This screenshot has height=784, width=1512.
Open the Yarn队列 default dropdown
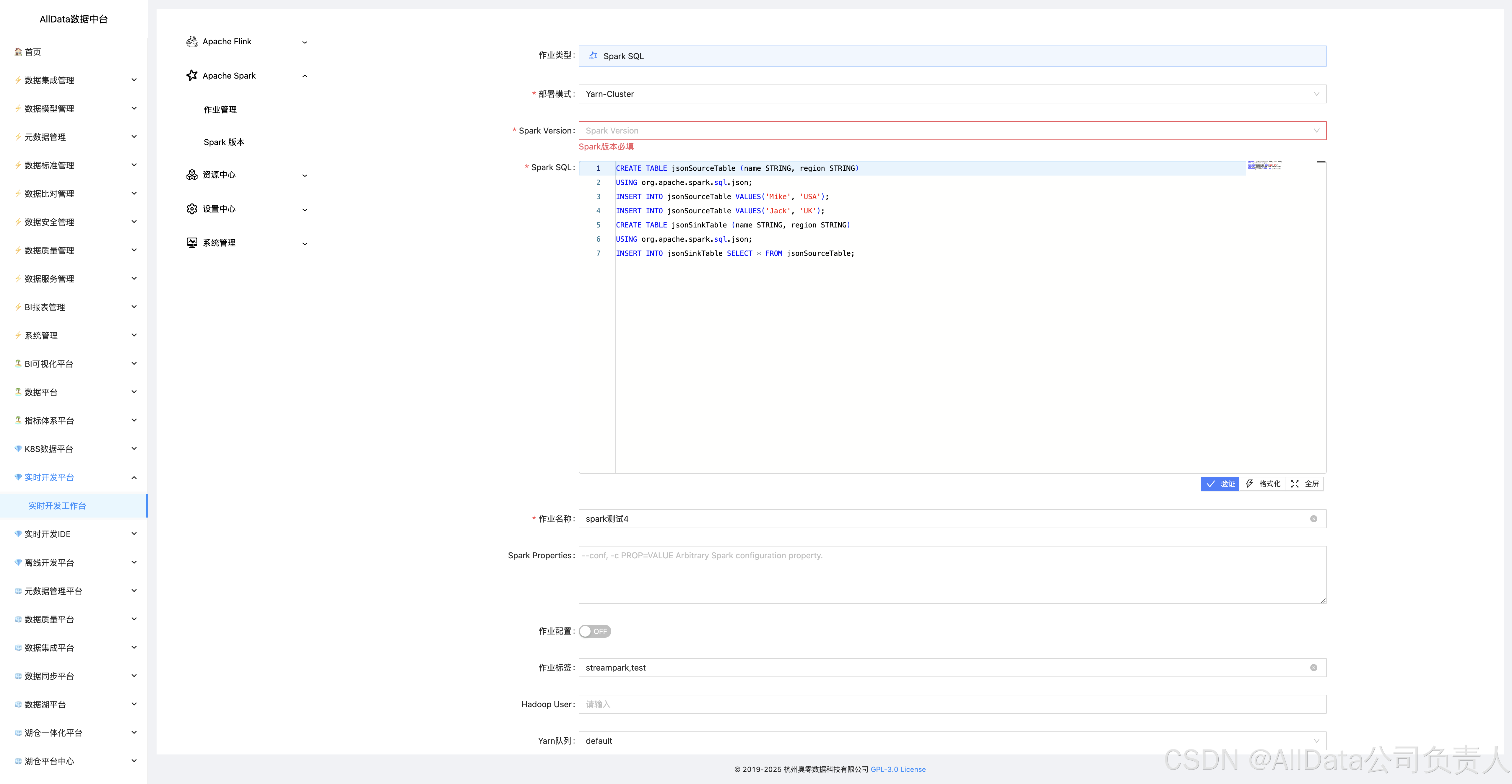pyautogui.click(x=952, y=741)
